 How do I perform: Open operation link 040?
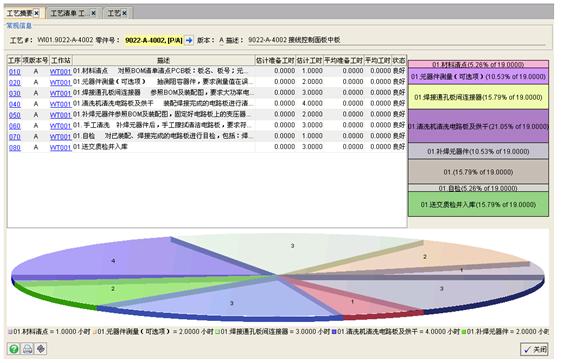pyautogui.click(x=15, y=104)
